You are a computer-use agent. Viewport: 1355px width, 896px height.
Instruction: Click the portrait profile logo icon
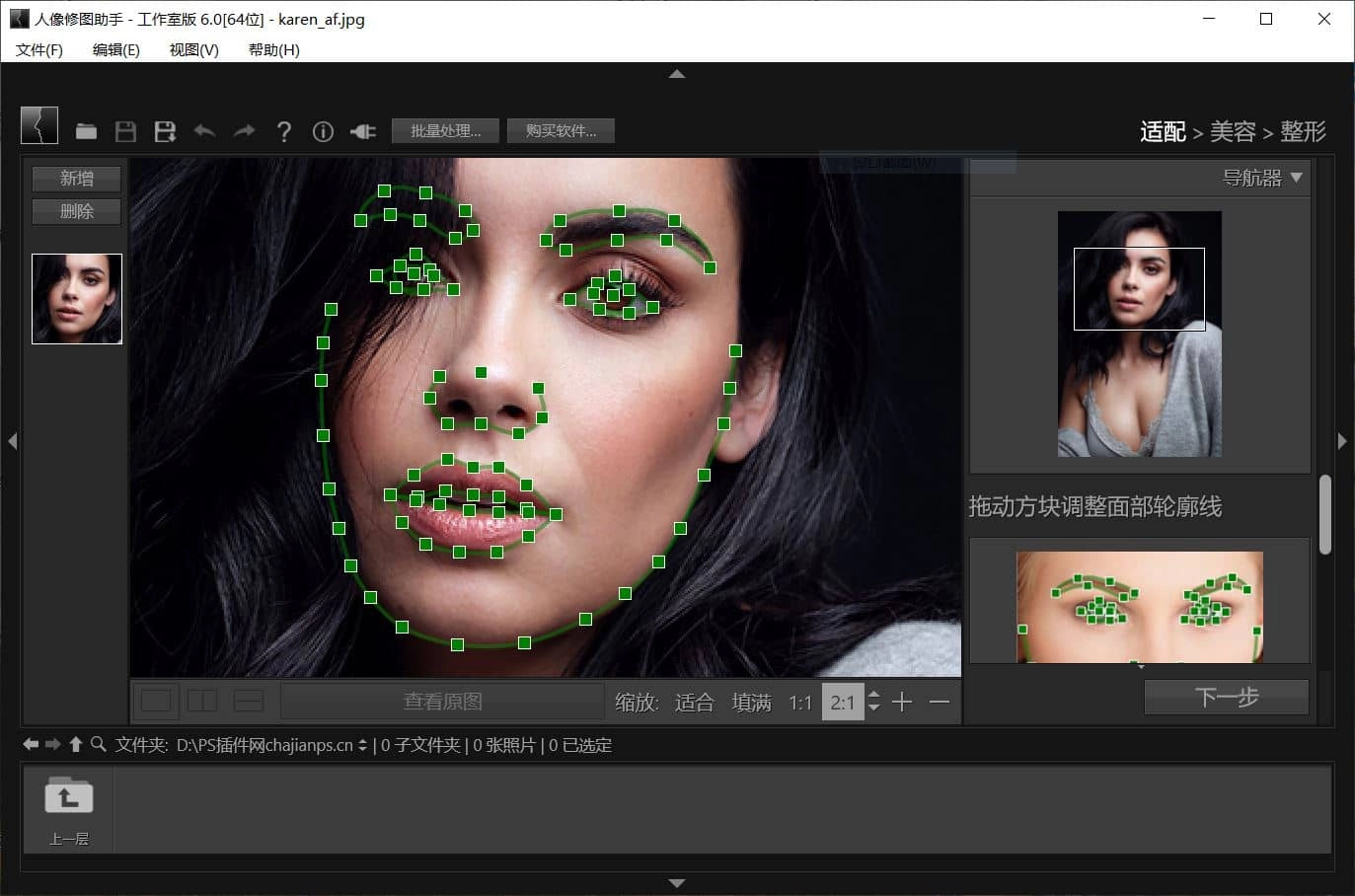[39, 125]
